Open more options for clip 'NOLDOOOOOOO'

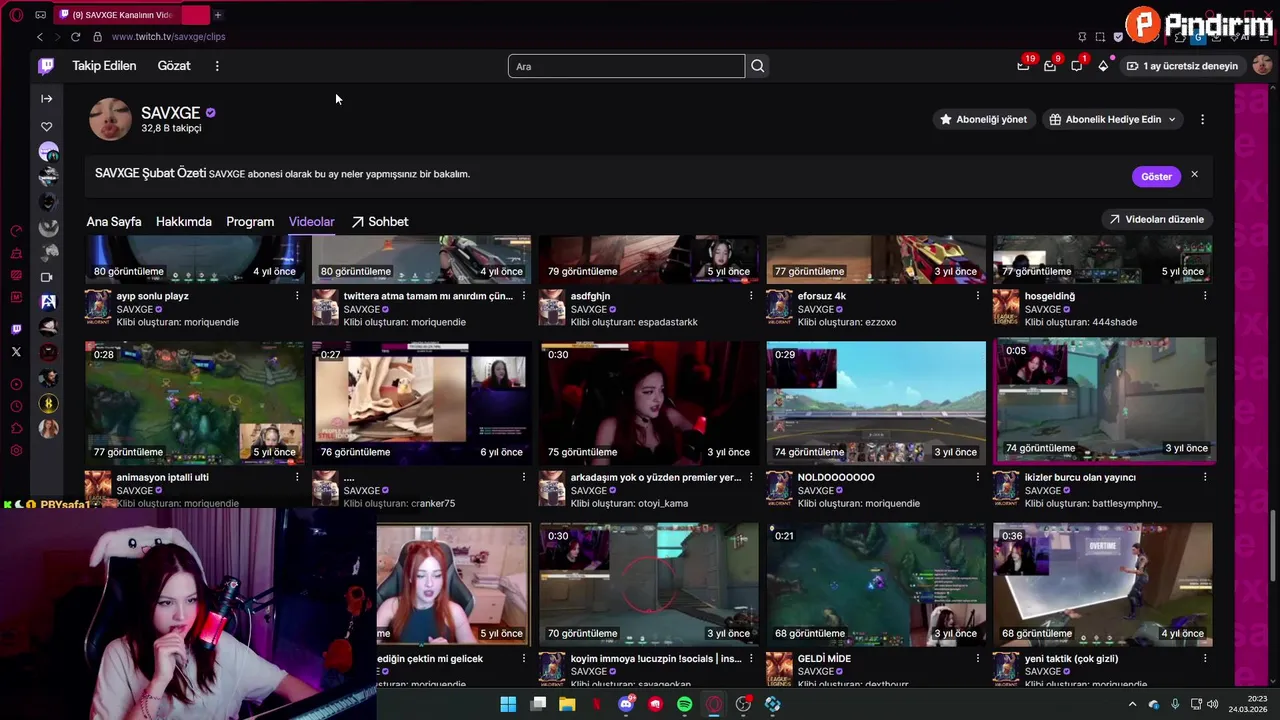pos(978,477)
